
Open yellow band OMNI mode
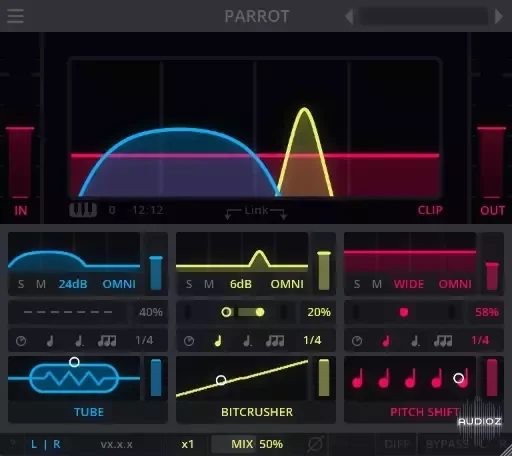click(x=287, y=284)
